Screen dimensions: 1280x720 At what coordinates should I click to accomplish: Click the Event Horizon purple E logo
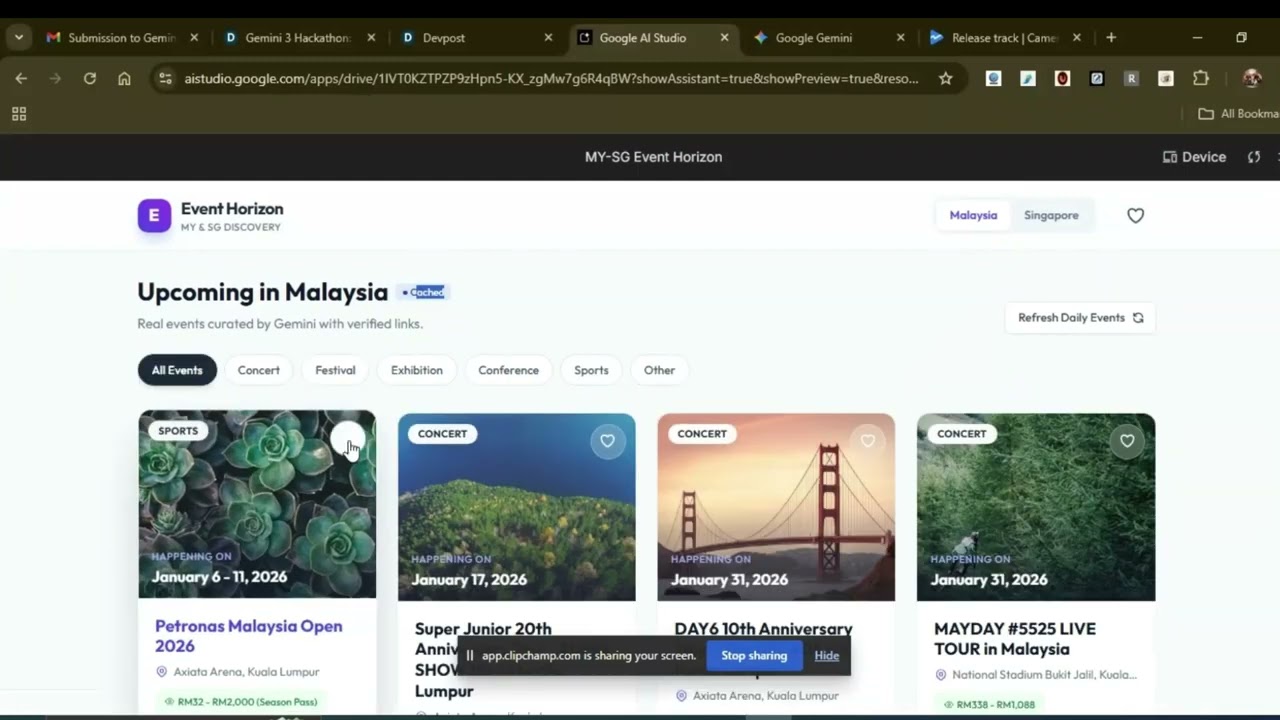(154, 215)
